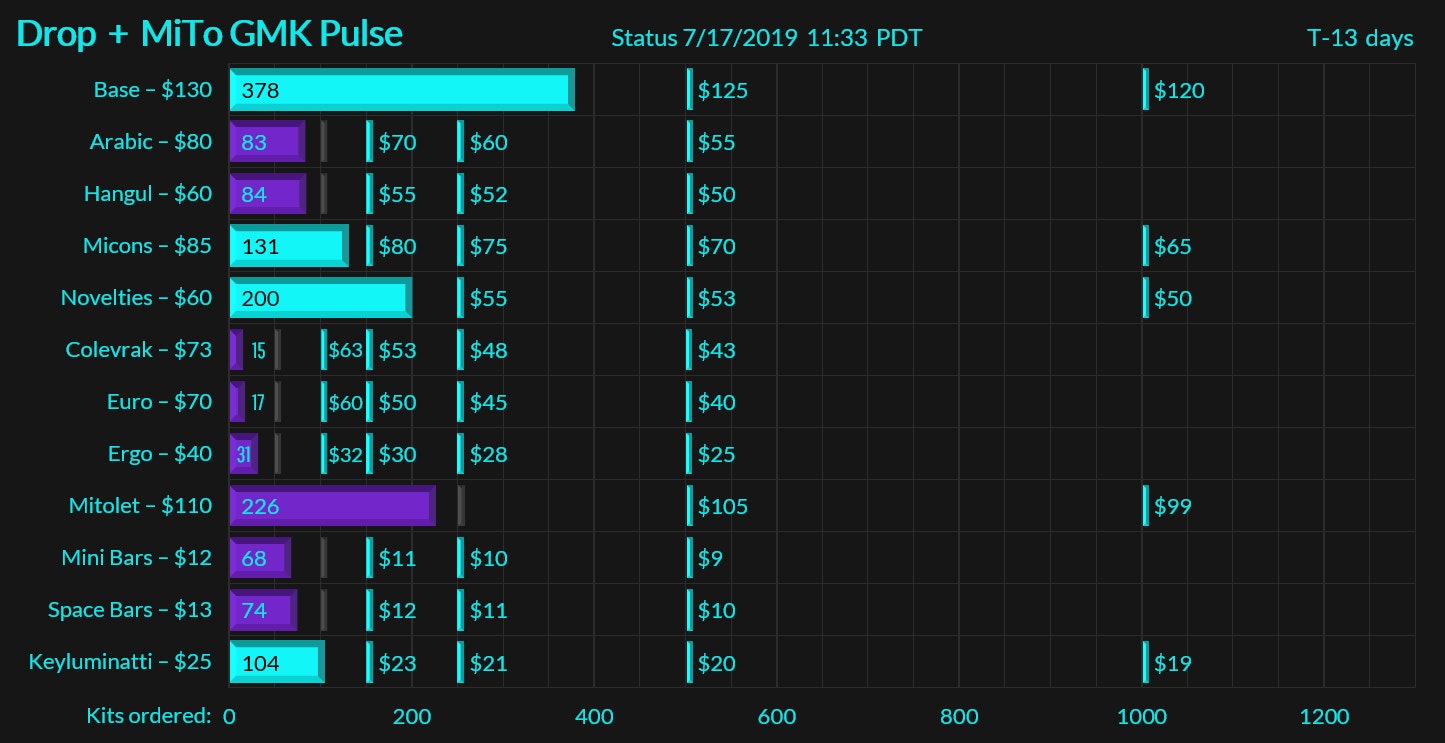Select the $9 Mini Bars price tier marker
Image resolution: width=1445 pixels, height=743 pixels.
click(708, 558)
